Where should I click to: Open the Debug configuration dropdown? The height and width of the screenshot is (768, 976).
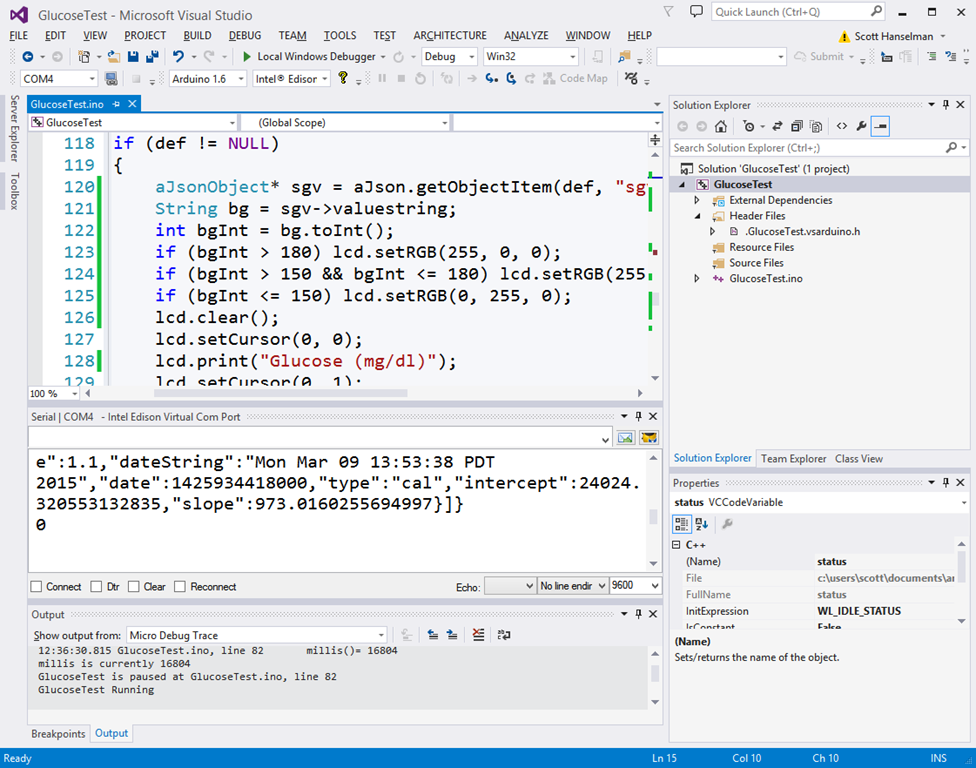(x=472, y=57)
